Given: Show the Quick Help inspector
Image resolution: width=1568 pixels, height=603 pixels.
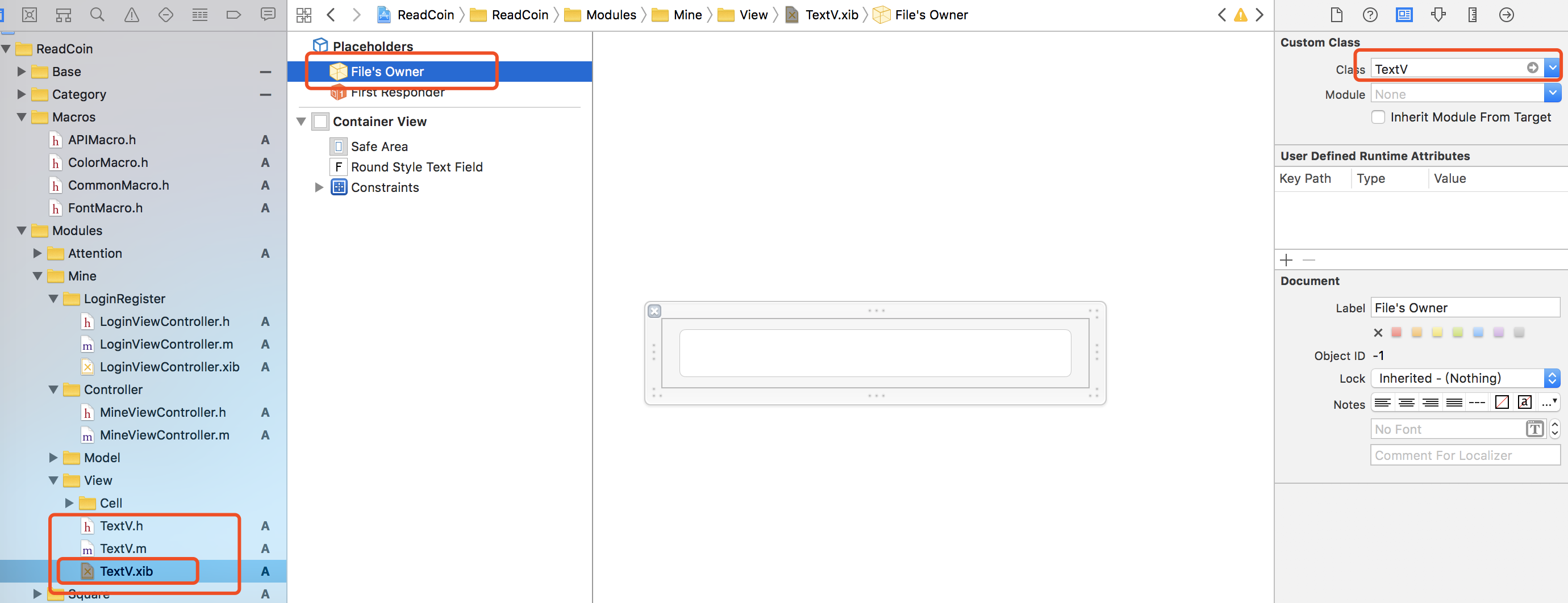Looking at the screenshot, I should (x=1370, y=15).
